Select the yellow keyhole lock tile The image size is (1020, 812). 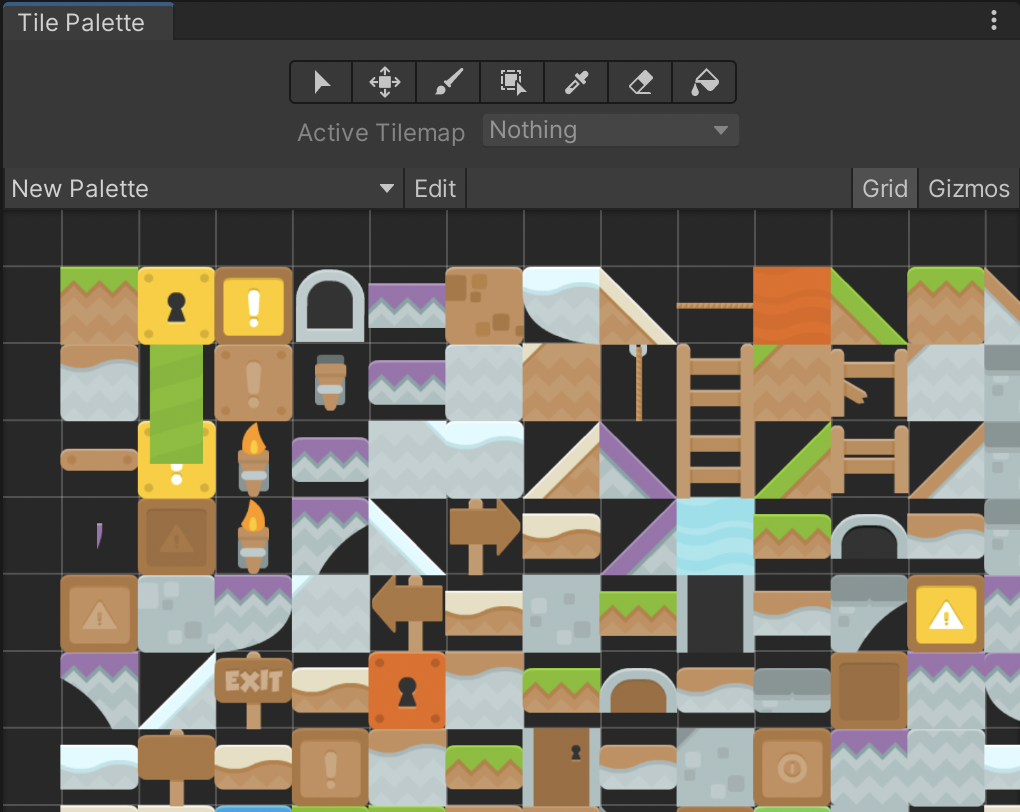click(x=177, y=305)
